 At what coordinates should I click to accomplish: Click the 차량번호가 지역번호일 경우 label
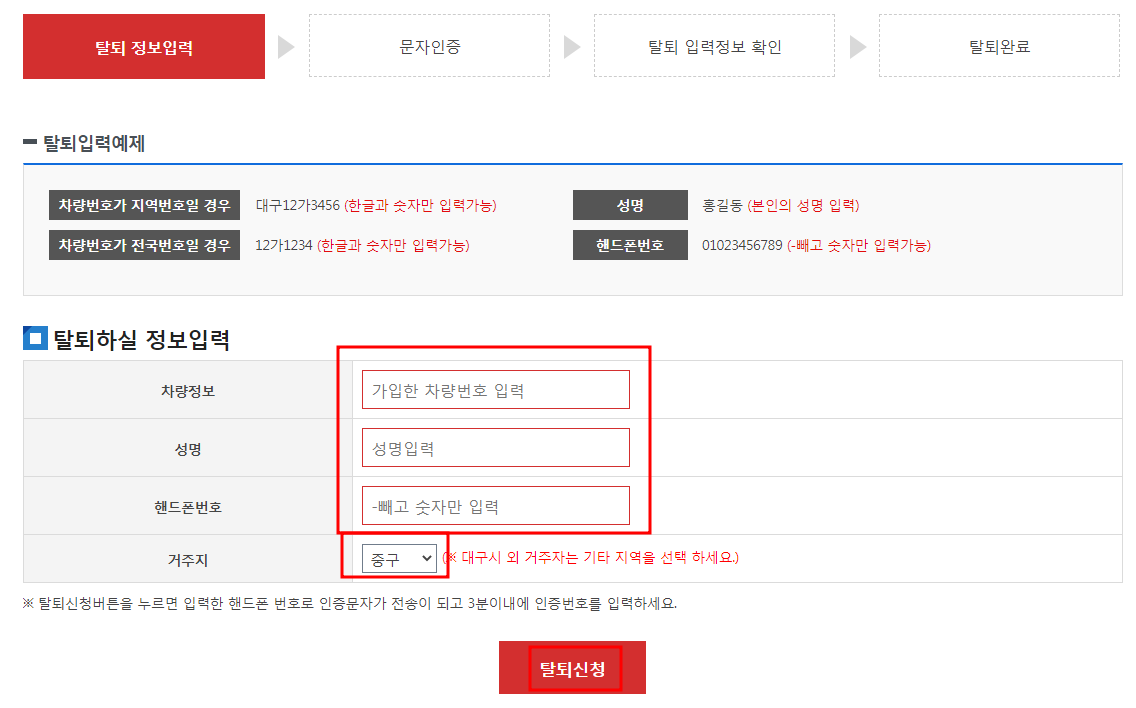point(144,204)
